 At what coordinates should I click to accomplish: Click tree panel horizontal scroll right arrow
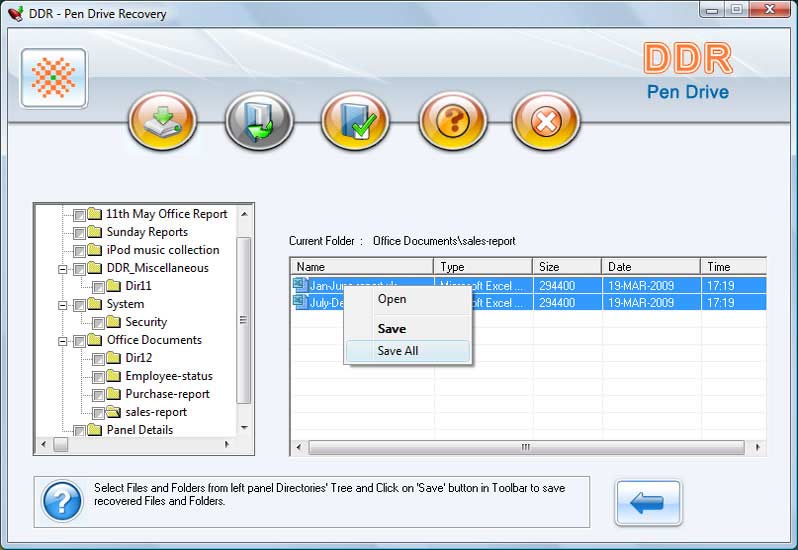pos(227,444)
